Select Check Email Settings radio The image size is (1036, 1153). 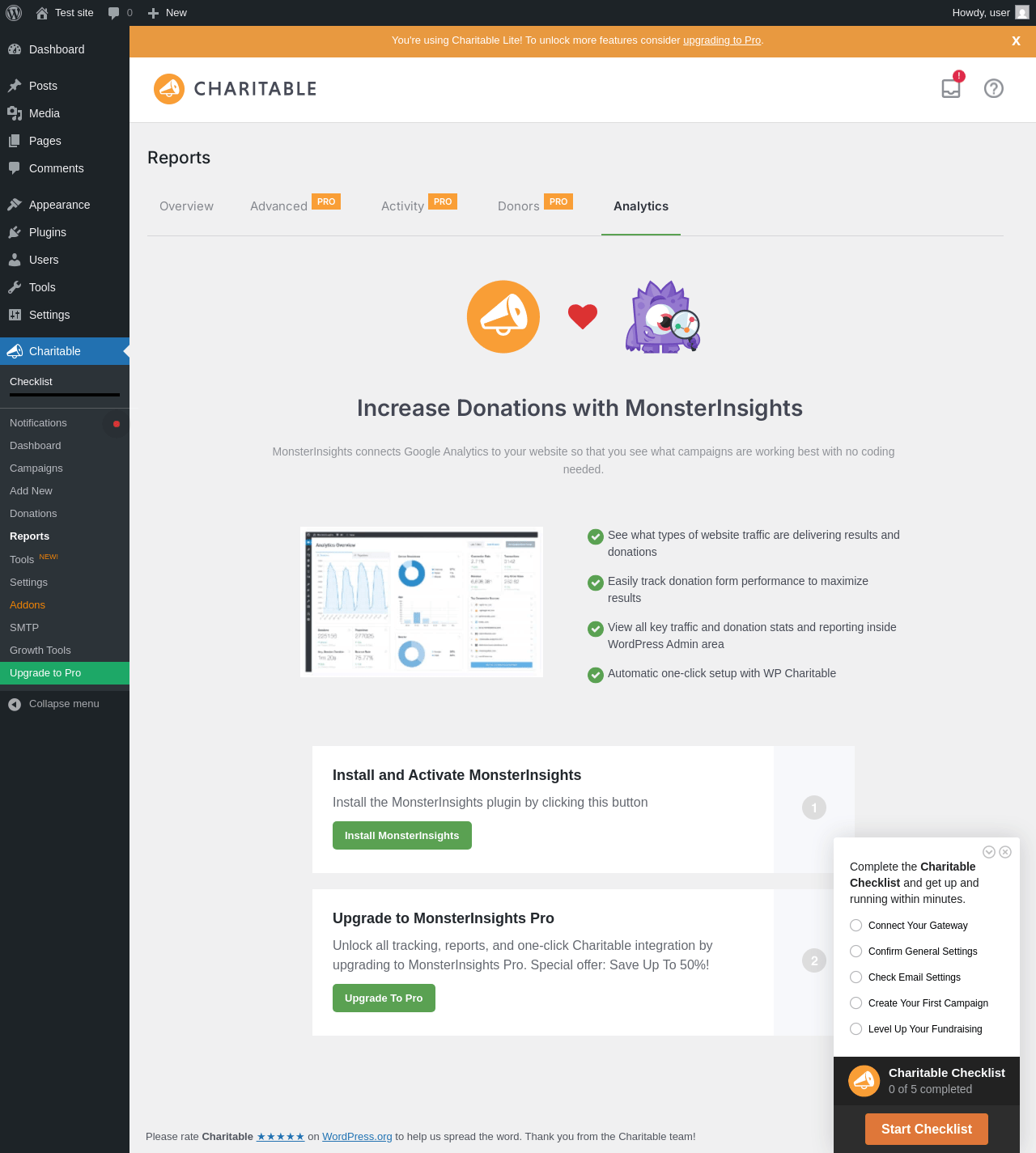coord(856,977)
